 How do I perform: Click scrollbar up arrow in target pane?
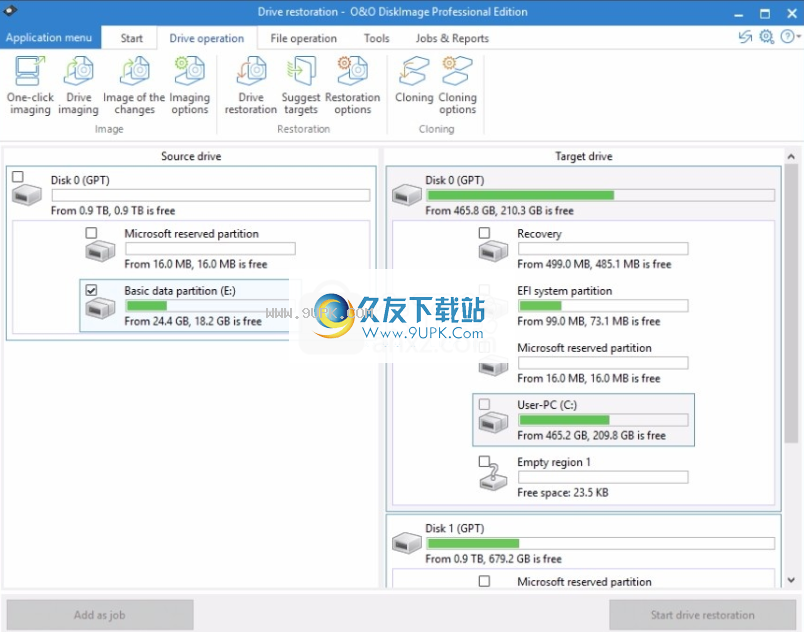click(791, 157)
